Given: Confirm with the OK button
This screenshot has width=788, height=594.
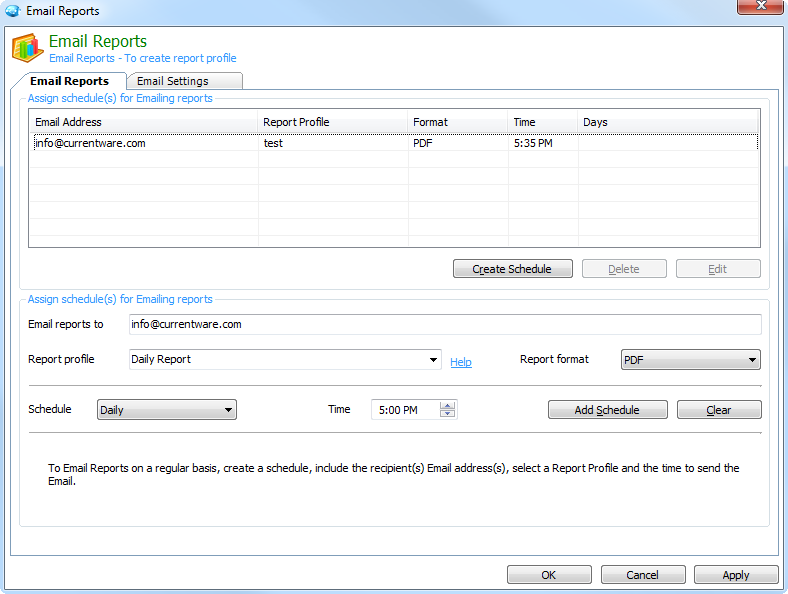Looking at the screenshot, I should [x=549, y=574].
